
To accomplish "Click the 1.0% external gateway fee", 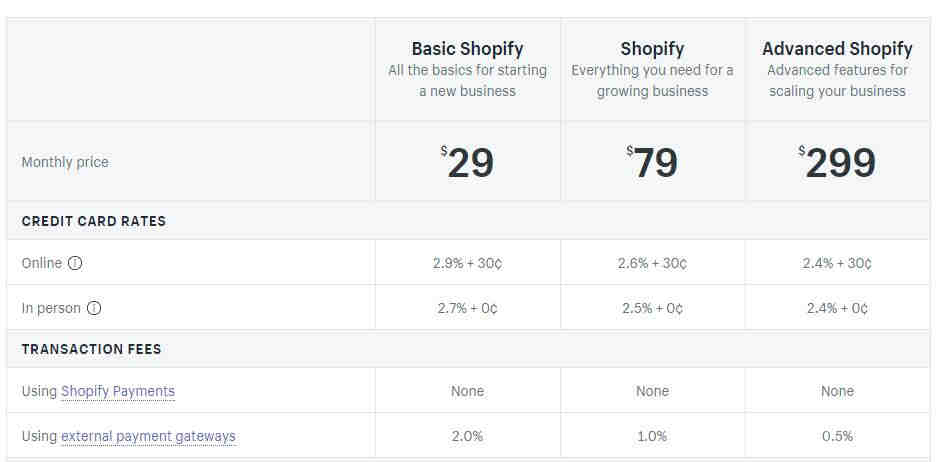I will (652, 436).
